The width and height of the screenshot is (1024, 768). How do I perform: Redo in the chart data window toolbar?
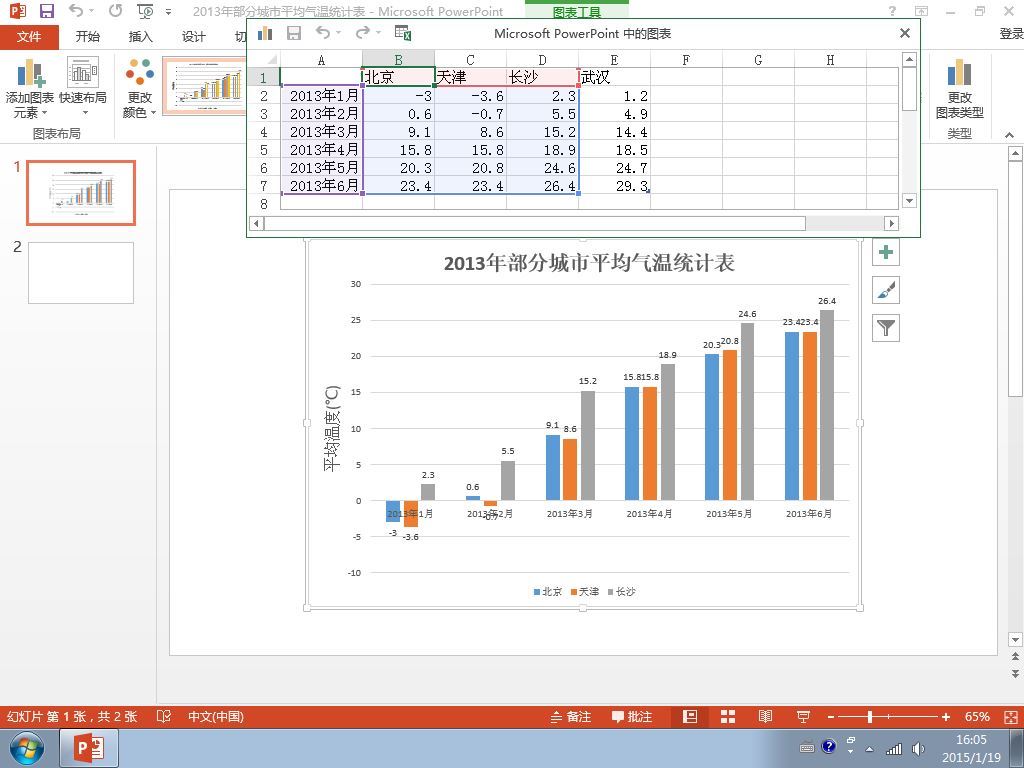coord(362,33)
